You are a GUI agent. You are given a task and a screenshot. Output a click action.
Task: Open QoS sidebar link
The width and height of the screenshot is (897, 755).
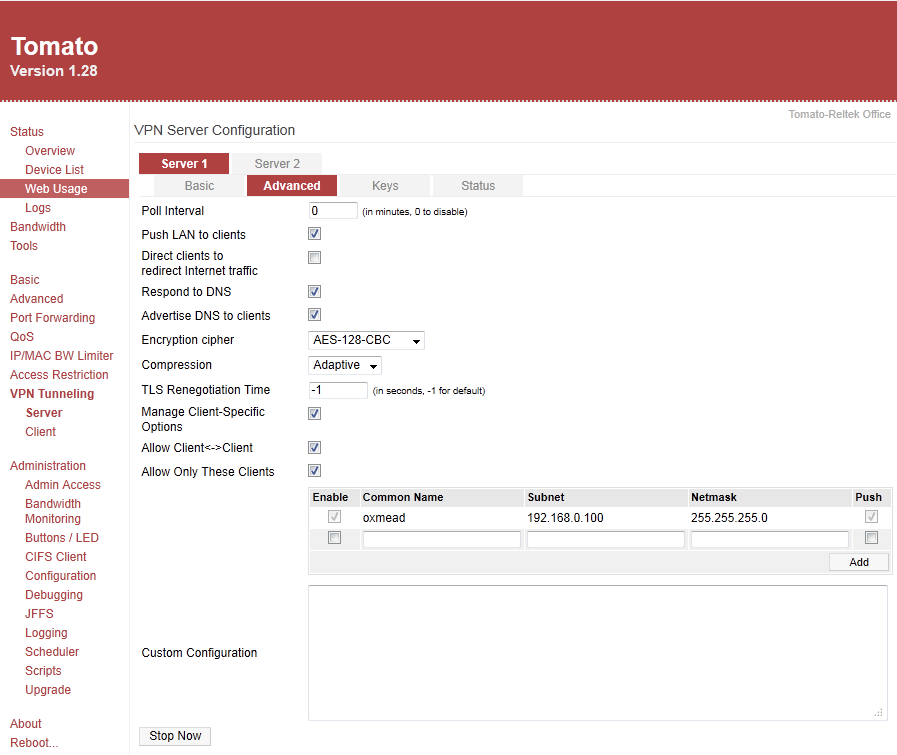(22, 336)
